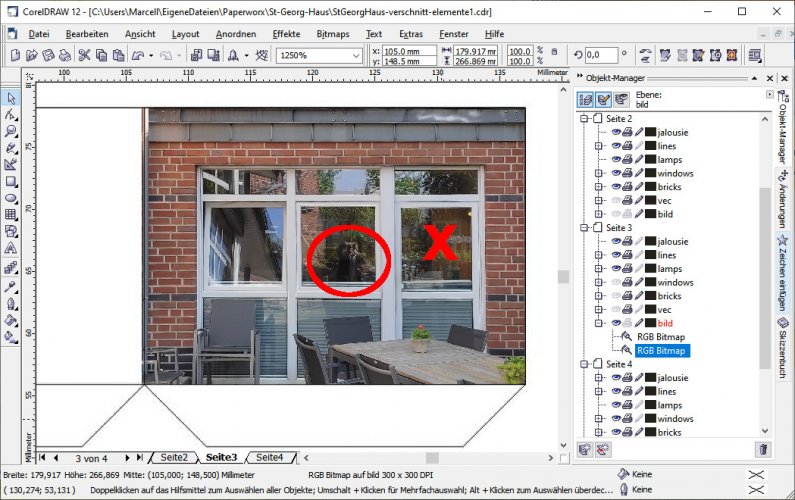The height and width of the screenshot is (500, 795).
Task: Select the Shape edit tool
Action: (11, 115)
